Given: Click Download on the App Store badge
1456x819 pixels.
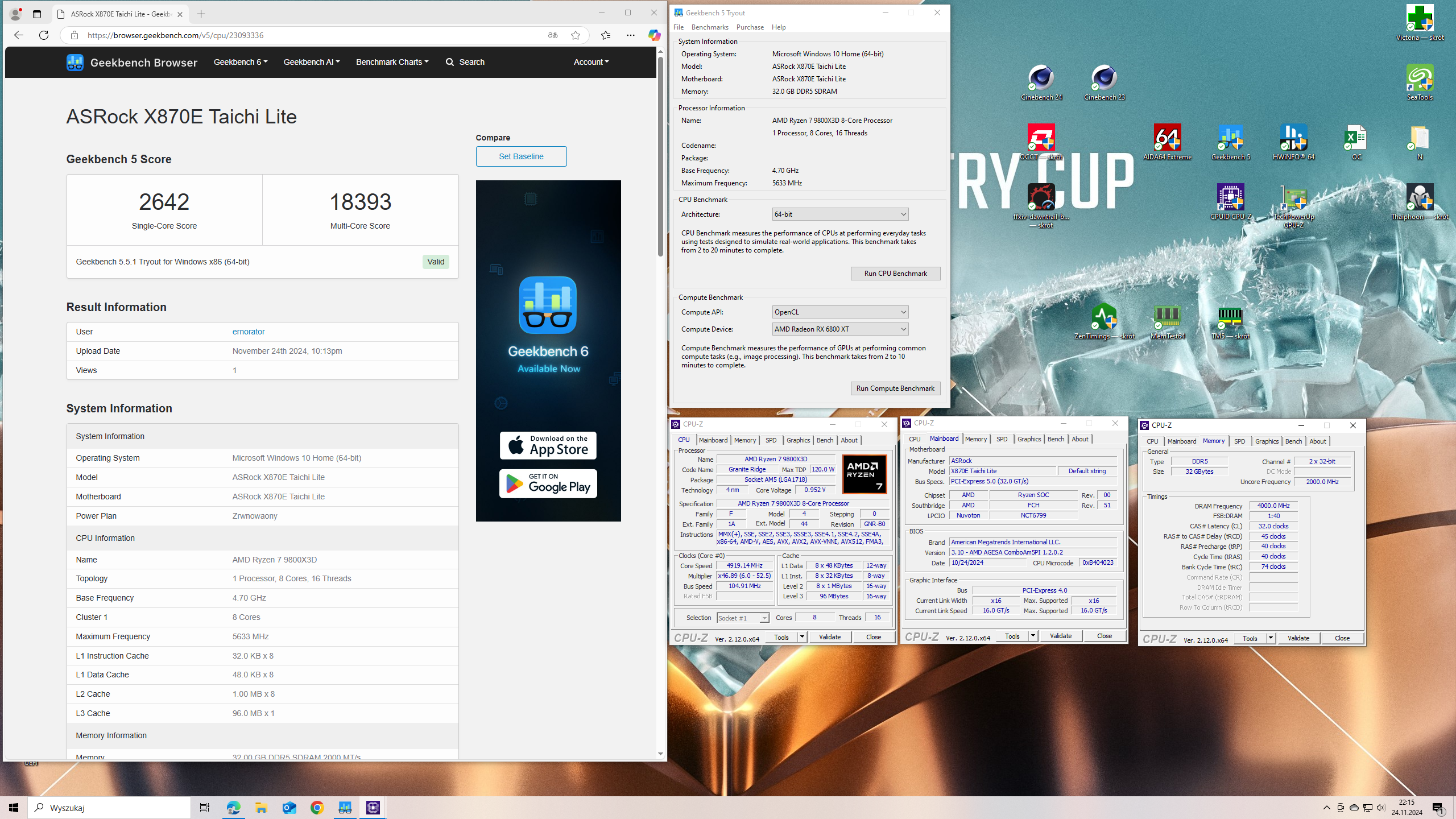Looking at the screenshot, I should [548, 445].
